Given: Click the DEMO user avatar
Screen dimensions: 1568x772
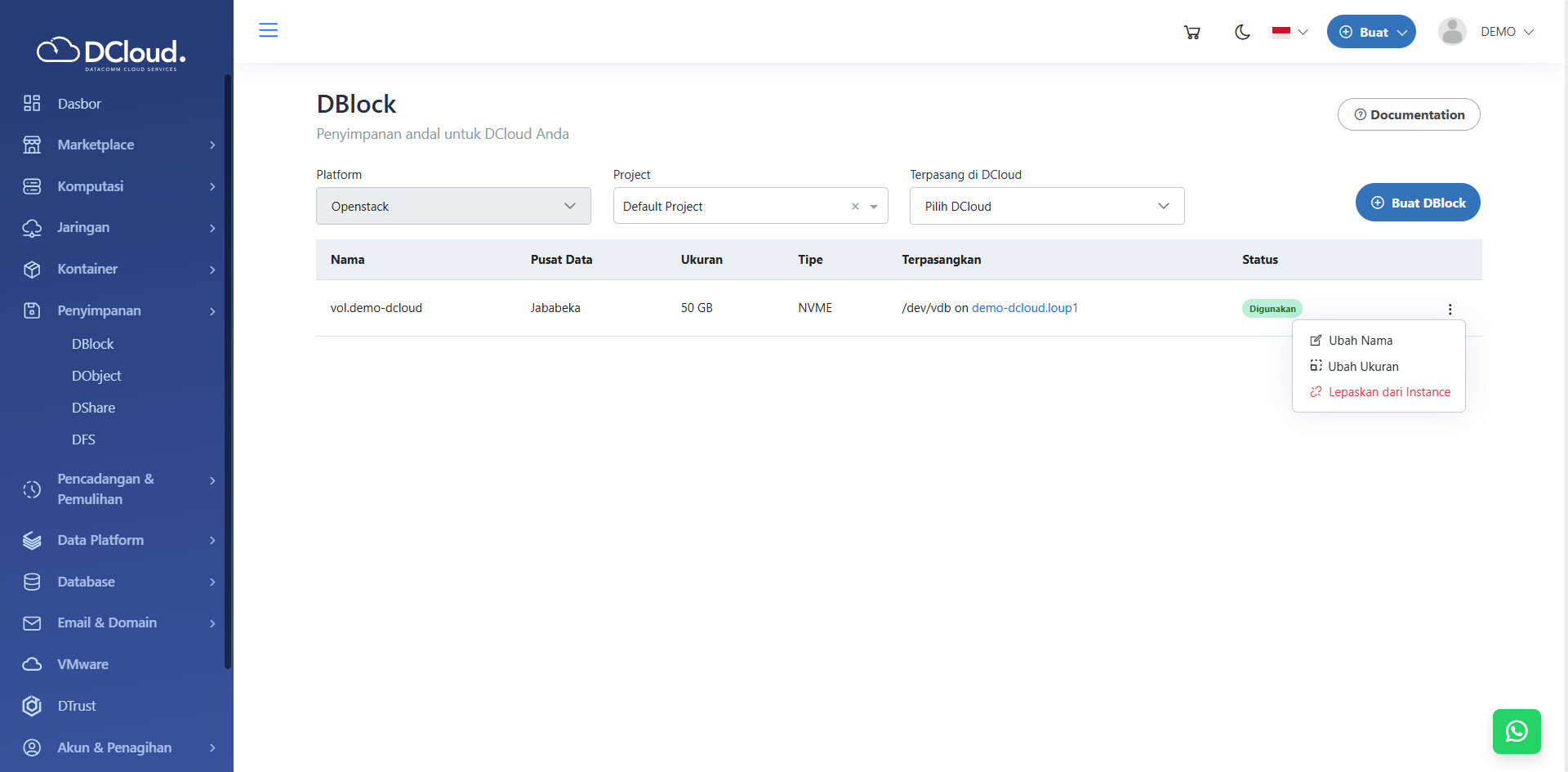Looking at the screenshot, I should point(1451,32).
